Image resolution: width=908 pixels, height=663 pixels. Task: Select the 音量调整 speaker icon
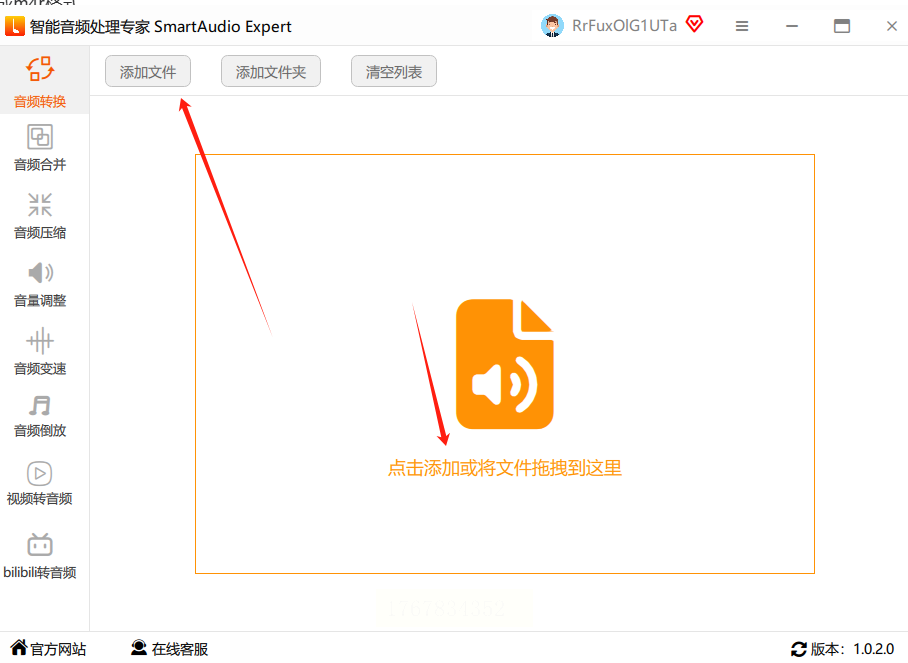(x=40, y=272)
